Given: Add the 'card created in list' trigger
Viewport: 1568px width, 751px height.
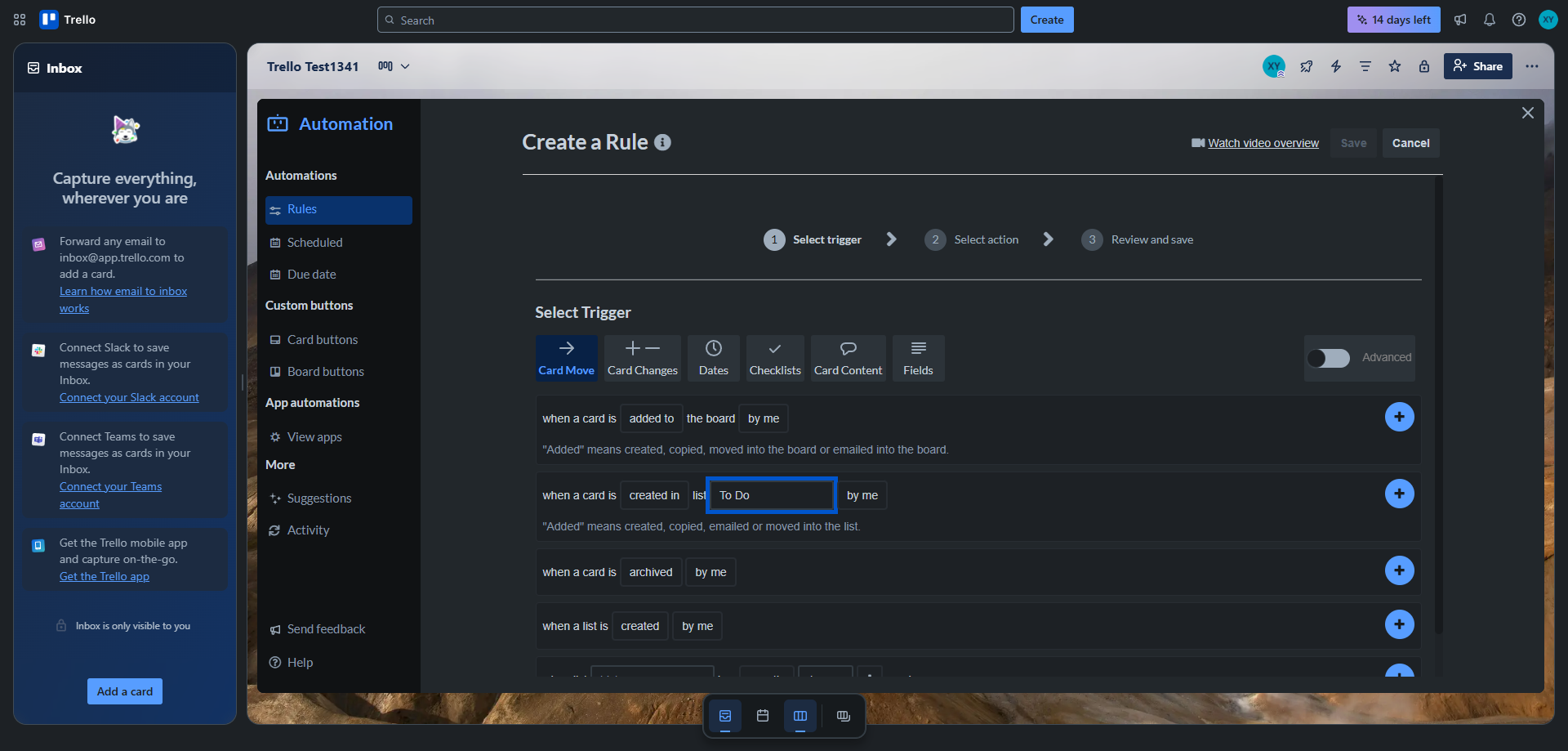Looking at the screenshot, I should click(1400, 494).
